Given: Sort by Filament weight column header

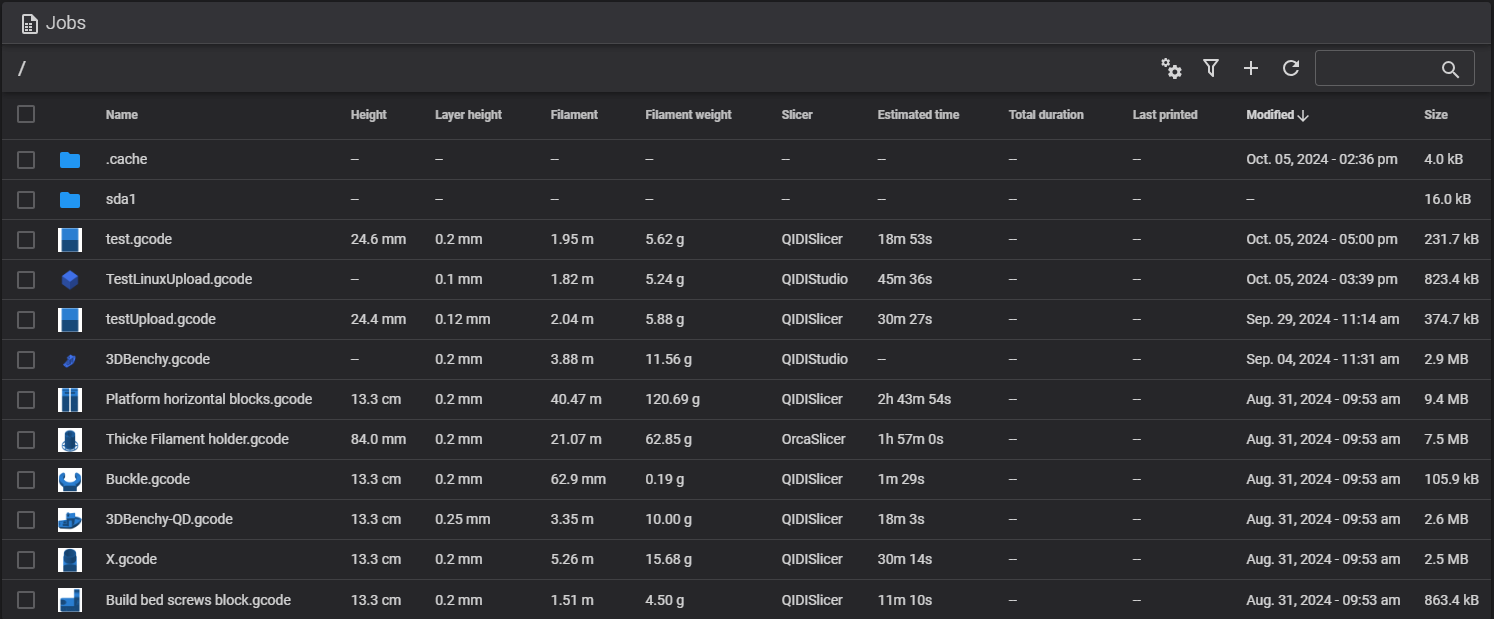Looking at the screenshot, I should coord(688,115).
